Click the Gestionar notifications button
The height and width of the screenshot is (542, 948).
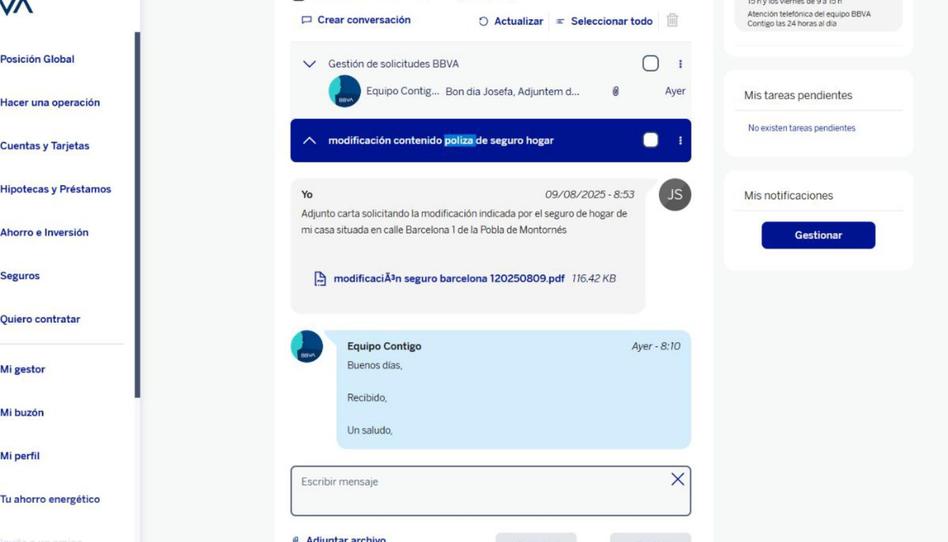coord(818,235)
